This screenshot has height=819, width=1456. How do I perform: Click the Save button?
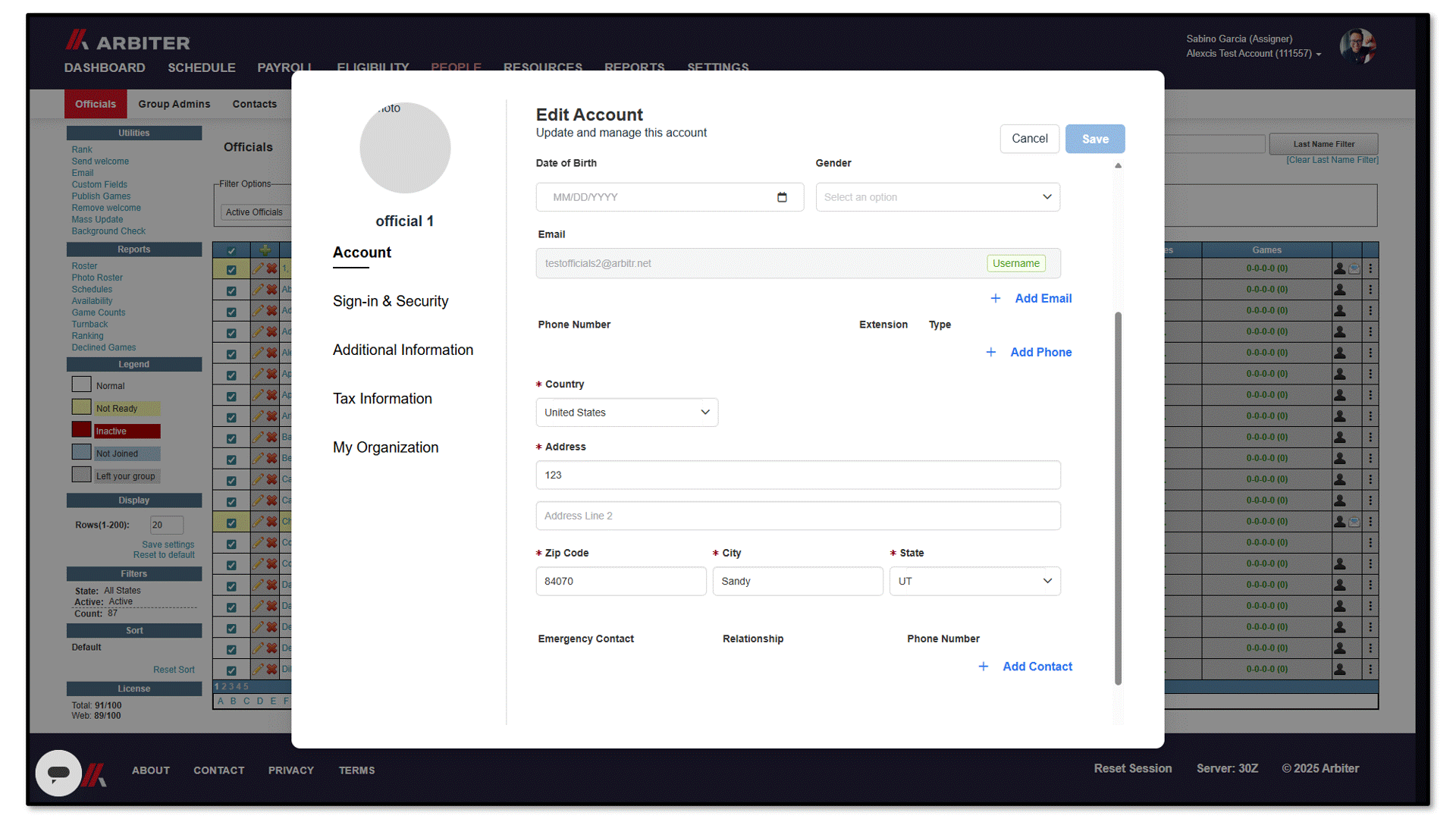1094,139
